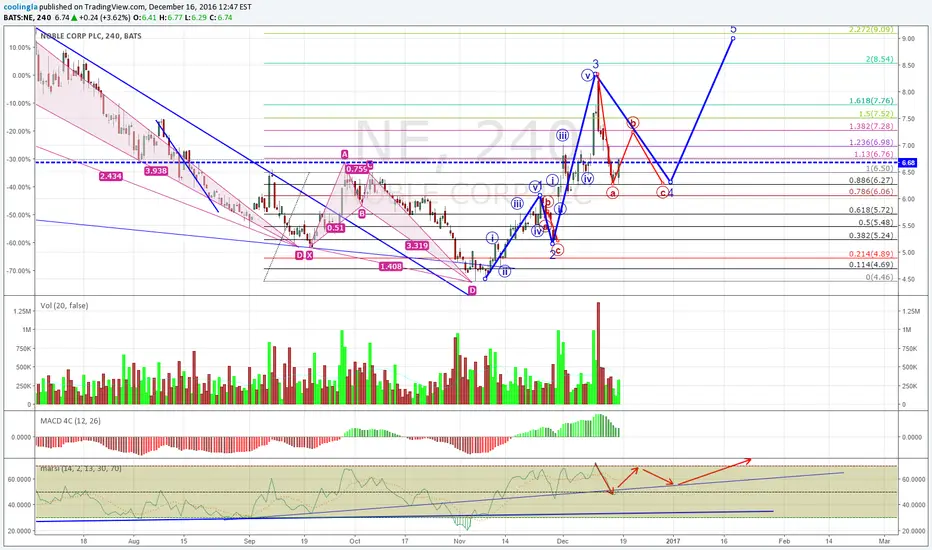Select the 1.5(7.52) Fibonacci level label

876,114
